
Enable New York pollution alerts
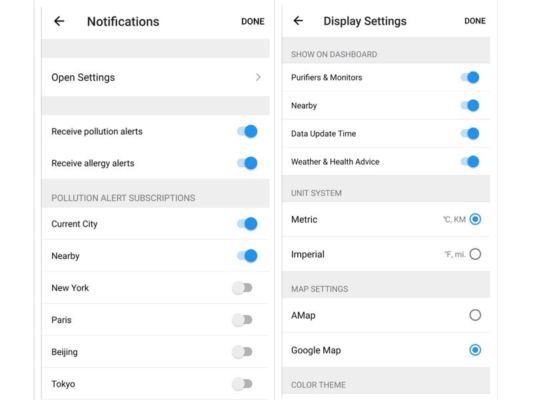coord(242,288)
